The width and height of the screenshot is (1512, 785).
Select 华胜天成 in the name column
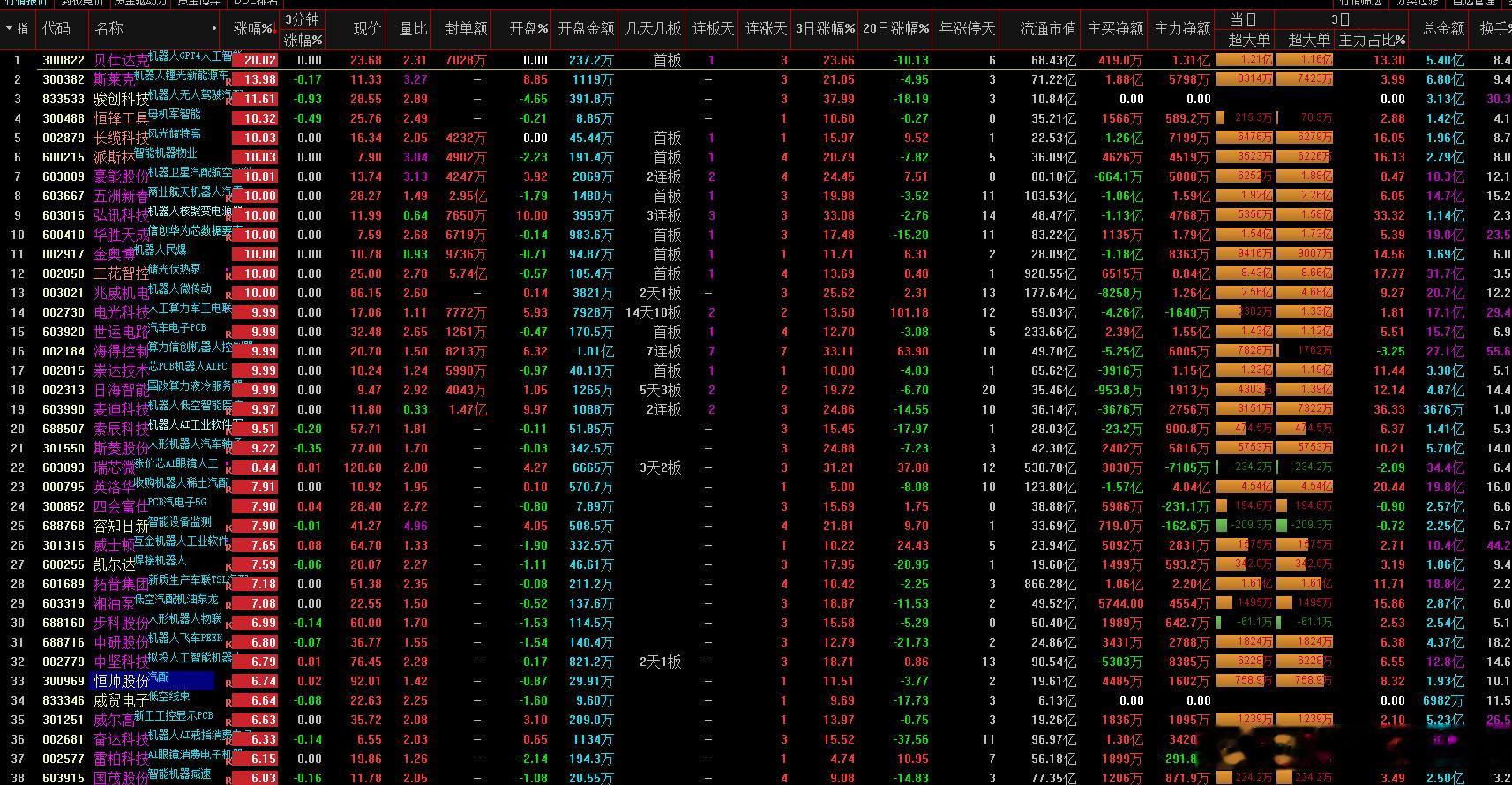(121, 235)
